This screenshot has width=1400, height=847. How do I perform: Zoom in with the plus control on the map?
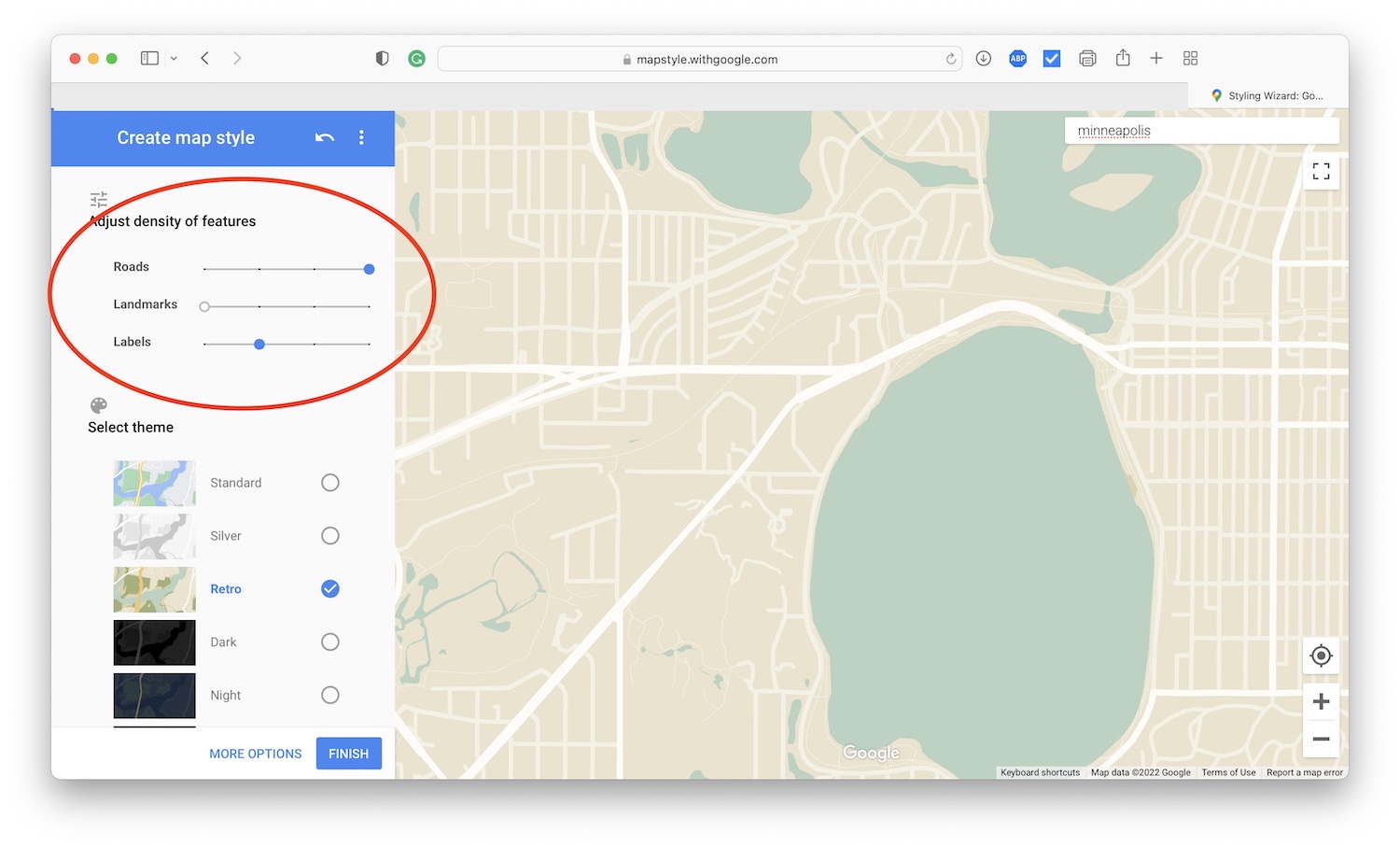(x=1321, y=701)
